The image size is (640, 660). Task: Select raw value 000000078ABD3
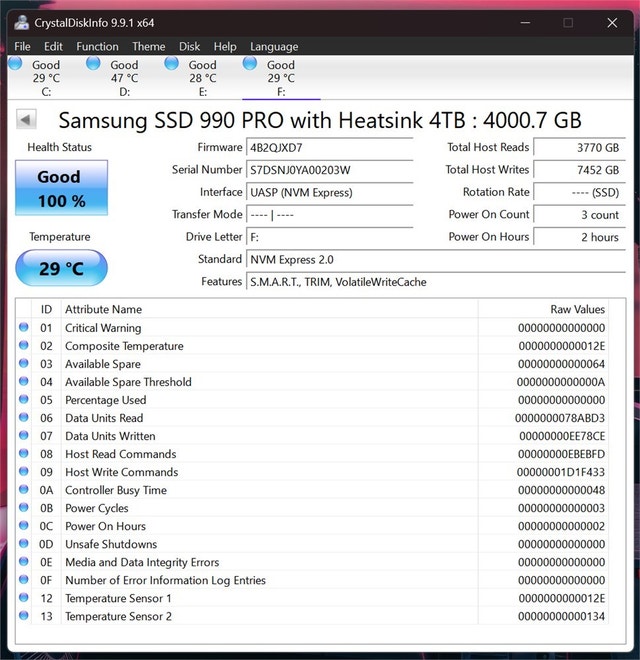(x=560, y=418)
